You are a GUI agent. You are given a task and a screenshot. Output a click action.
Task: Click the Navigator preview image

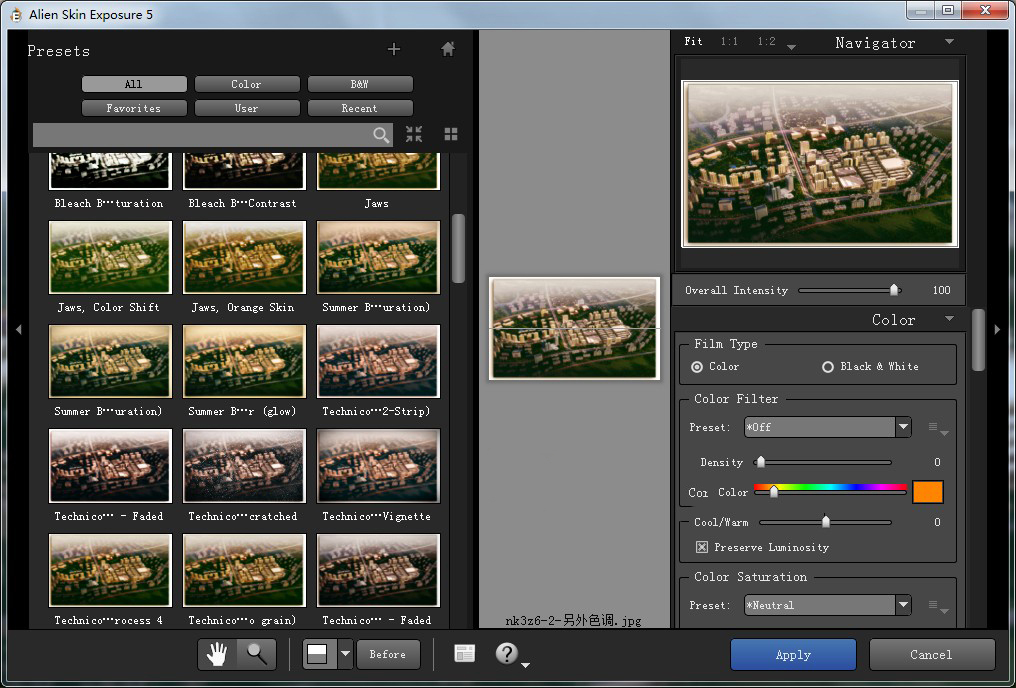[x=820, y=164]
